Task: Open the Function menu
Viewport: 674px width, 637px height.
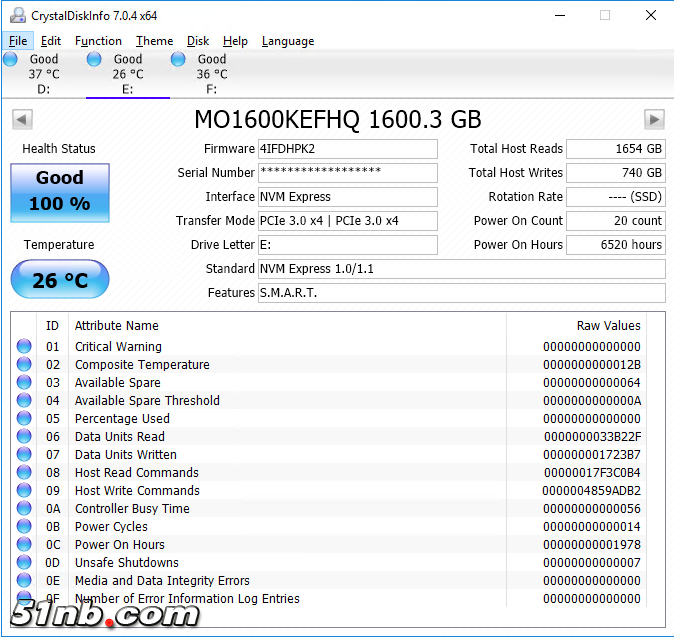Action: tap(98, 41)
